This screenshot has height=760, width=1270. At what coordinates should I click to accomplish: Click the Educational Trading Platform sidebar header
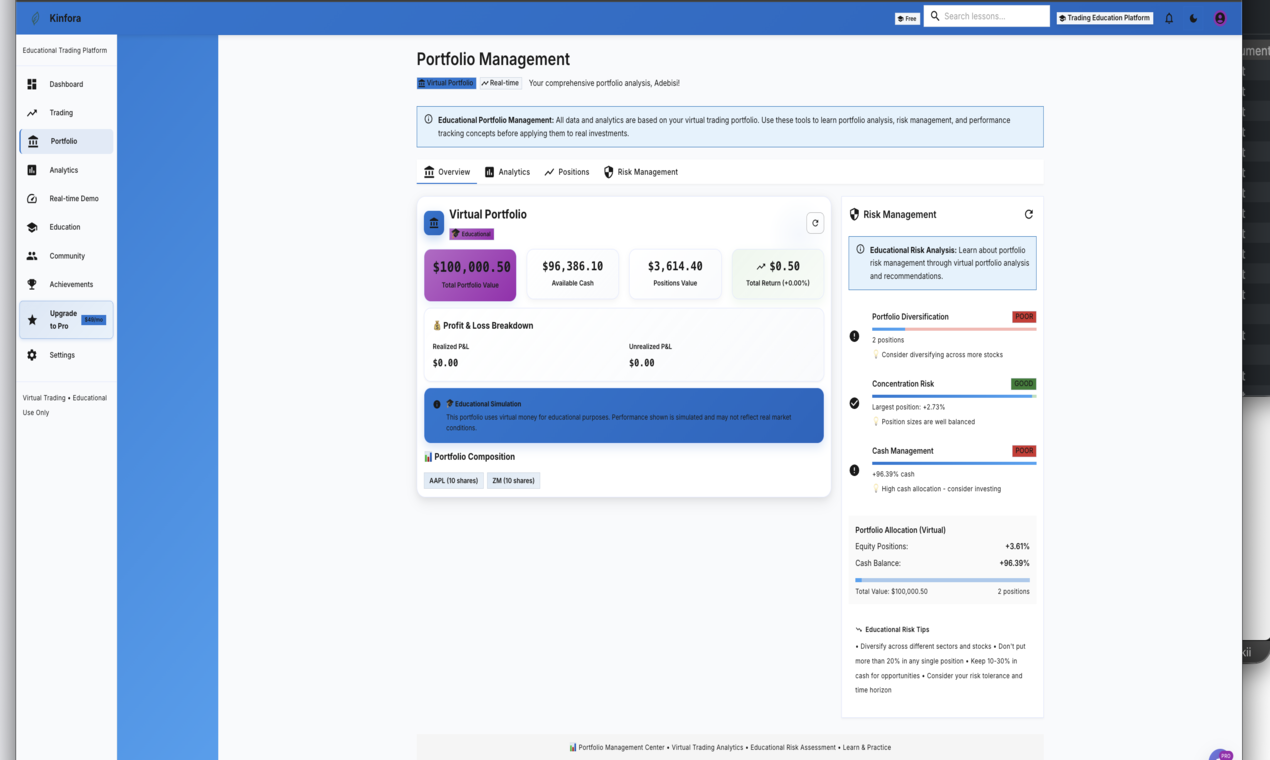pos(65,50)
